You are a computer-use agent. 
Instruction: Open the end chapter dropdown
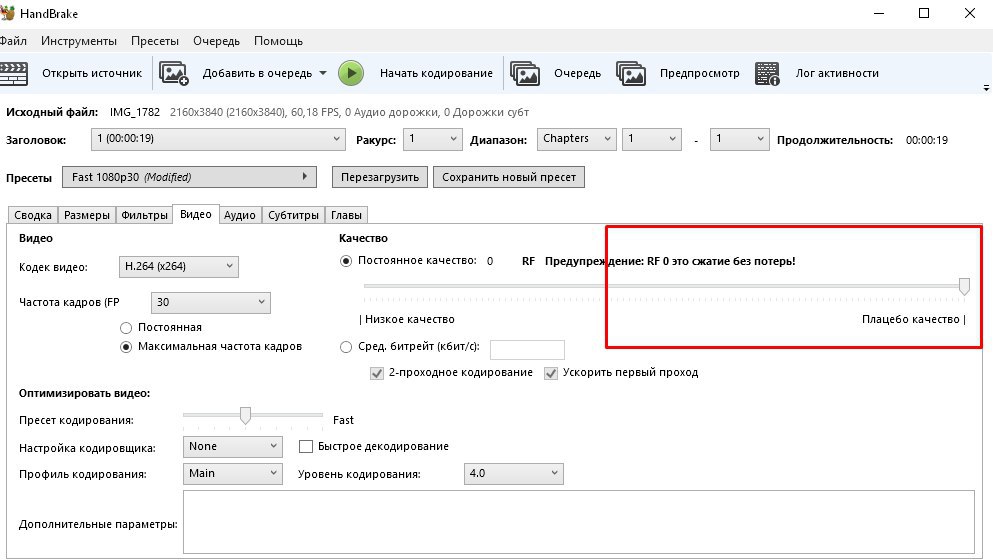point(740,139)
